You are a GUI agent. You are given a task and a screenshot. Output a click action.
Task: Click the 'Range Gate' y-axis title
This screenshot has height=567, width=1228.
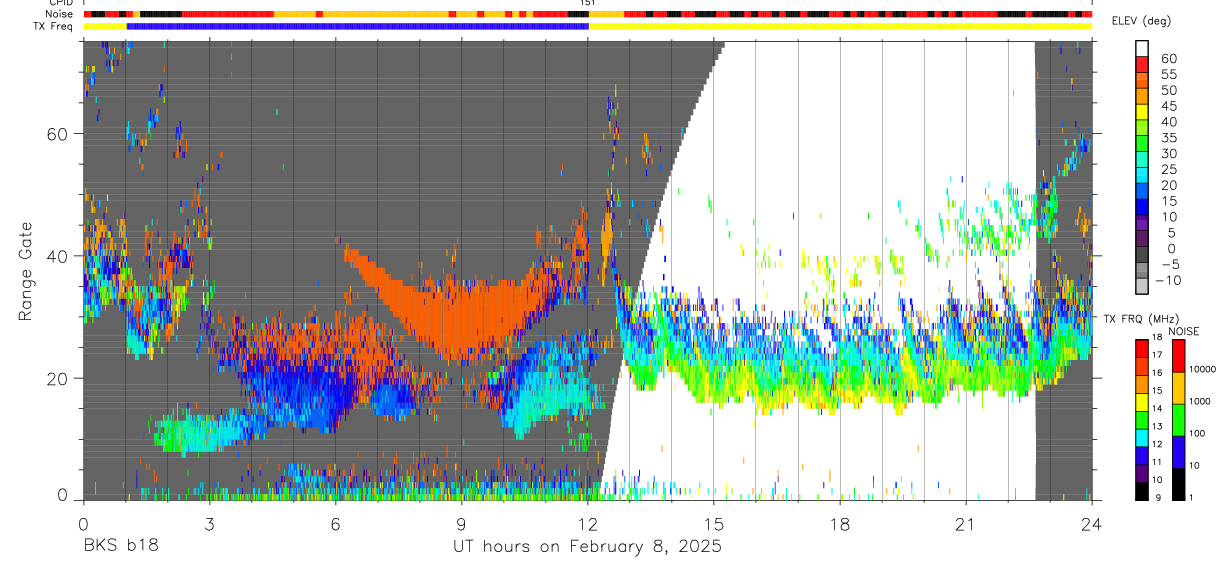[x=25, y=272]
